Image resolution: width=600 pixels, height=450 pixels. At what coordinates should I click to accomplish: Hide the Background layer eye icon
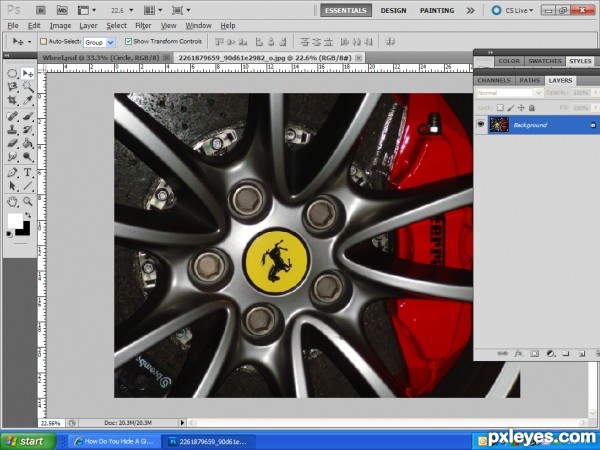pos(481,124)
